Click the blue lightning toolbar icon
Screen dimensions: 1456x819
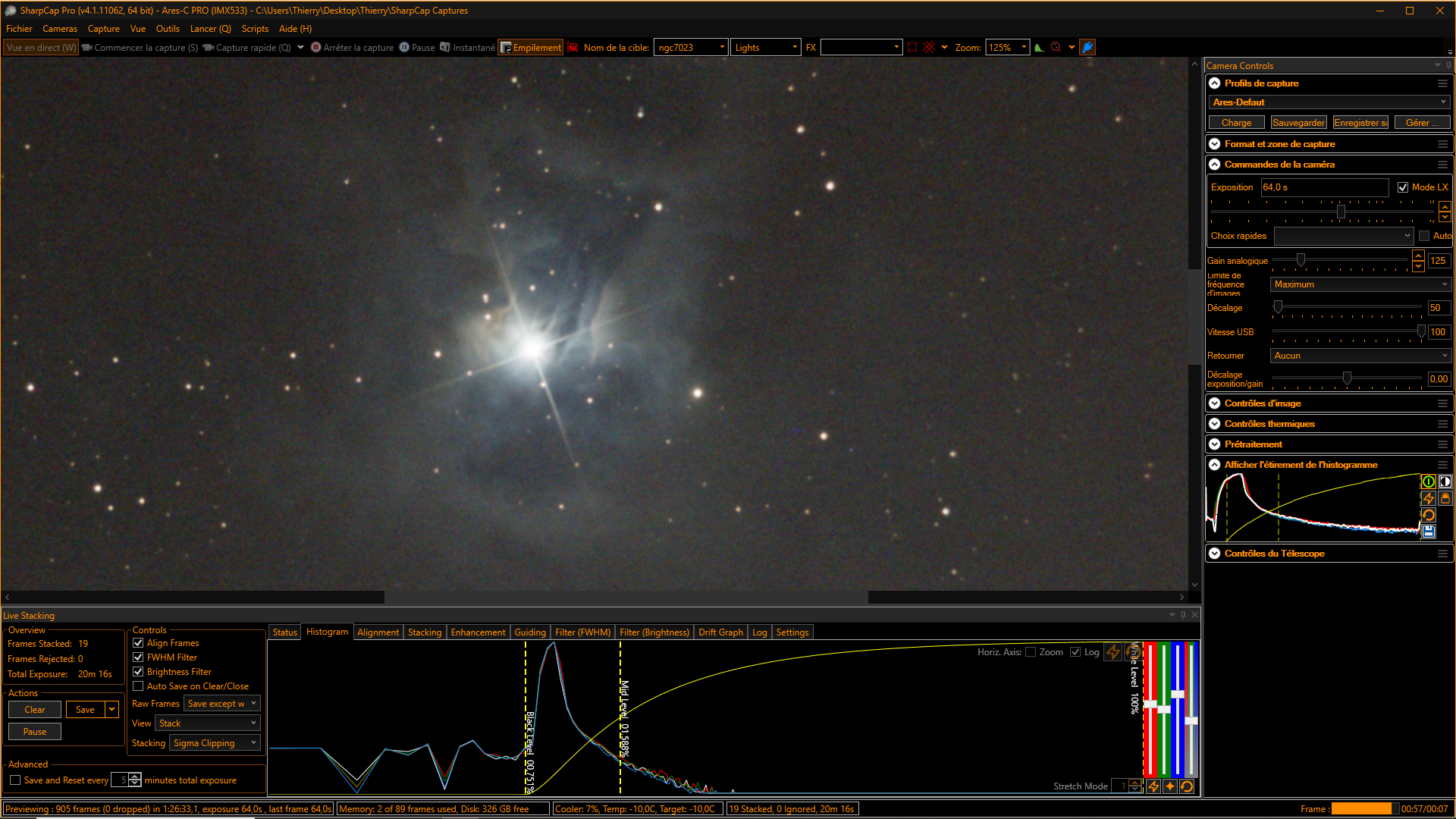(1087, 47)
